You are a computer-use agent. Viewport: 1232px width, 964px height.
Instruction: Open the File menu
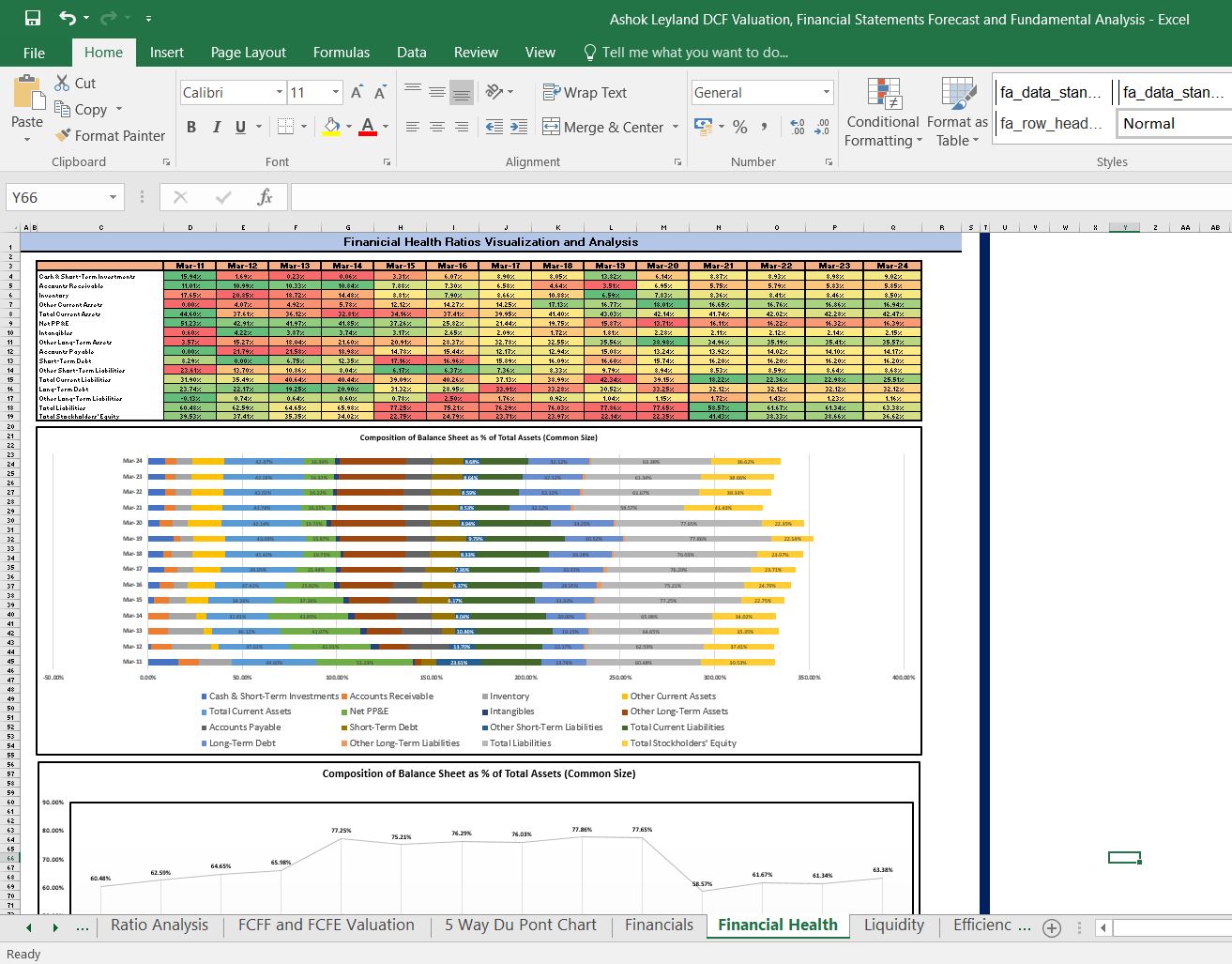point(34,53)
